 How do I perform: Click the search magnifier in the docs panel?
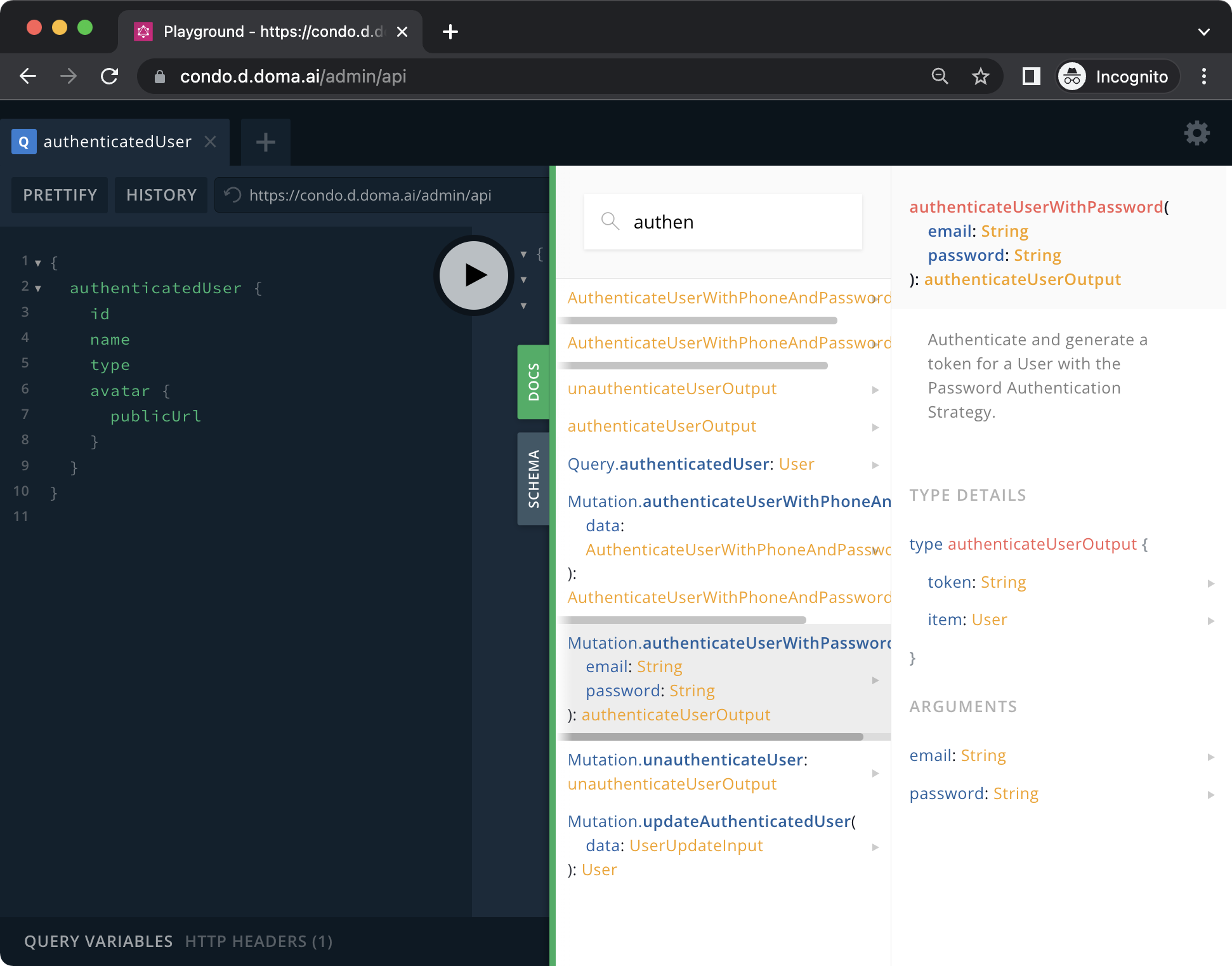(x=610, y=222)
